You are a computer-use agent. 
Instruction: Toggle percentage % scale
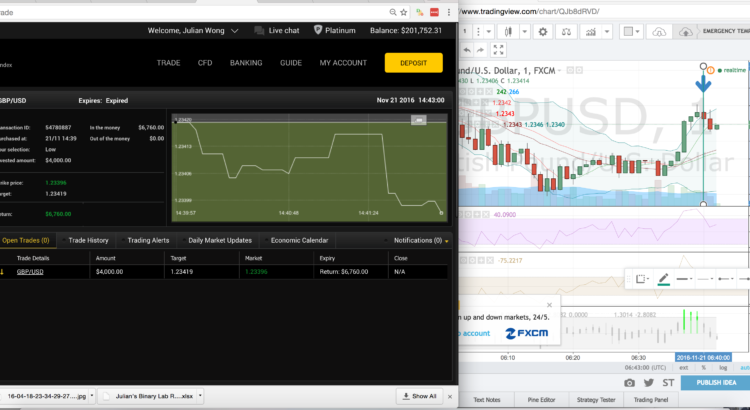click(704, 368)
